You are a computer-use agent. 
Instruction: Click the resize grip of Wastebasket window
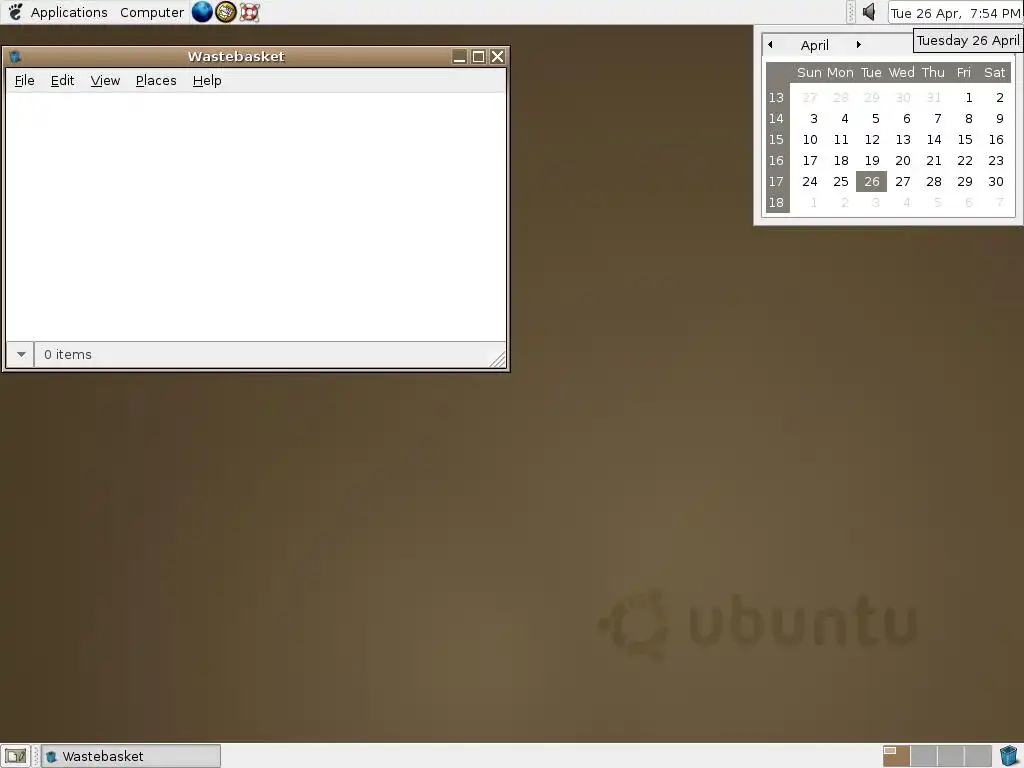point(498,359)
